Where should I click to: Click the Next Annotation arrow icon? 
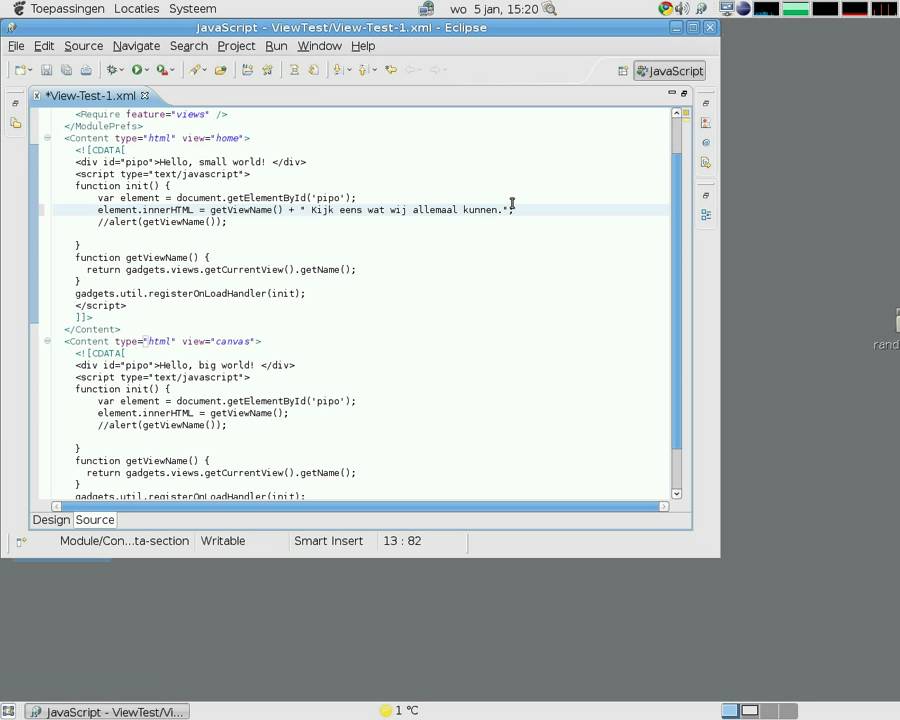(338, 70)
